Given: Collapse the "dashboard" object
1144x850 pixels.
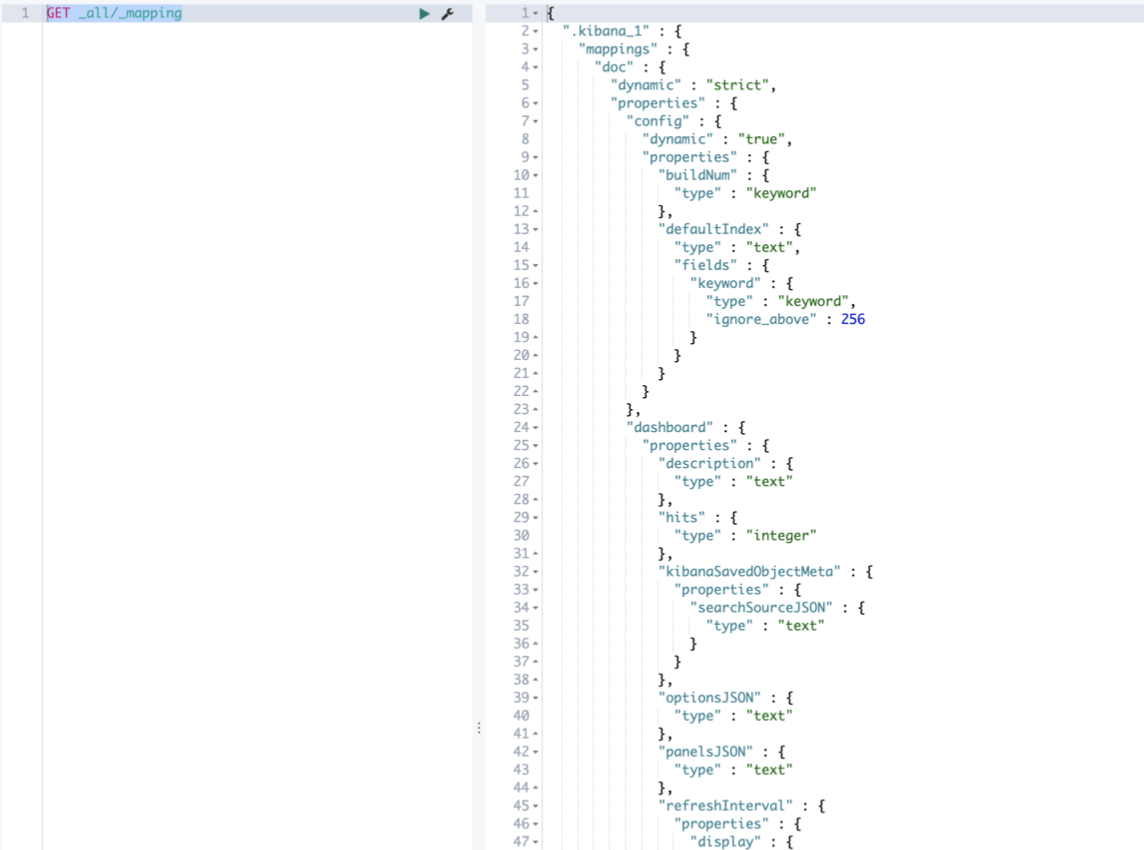Looking at the screenshot, I should tap(534, 427).
